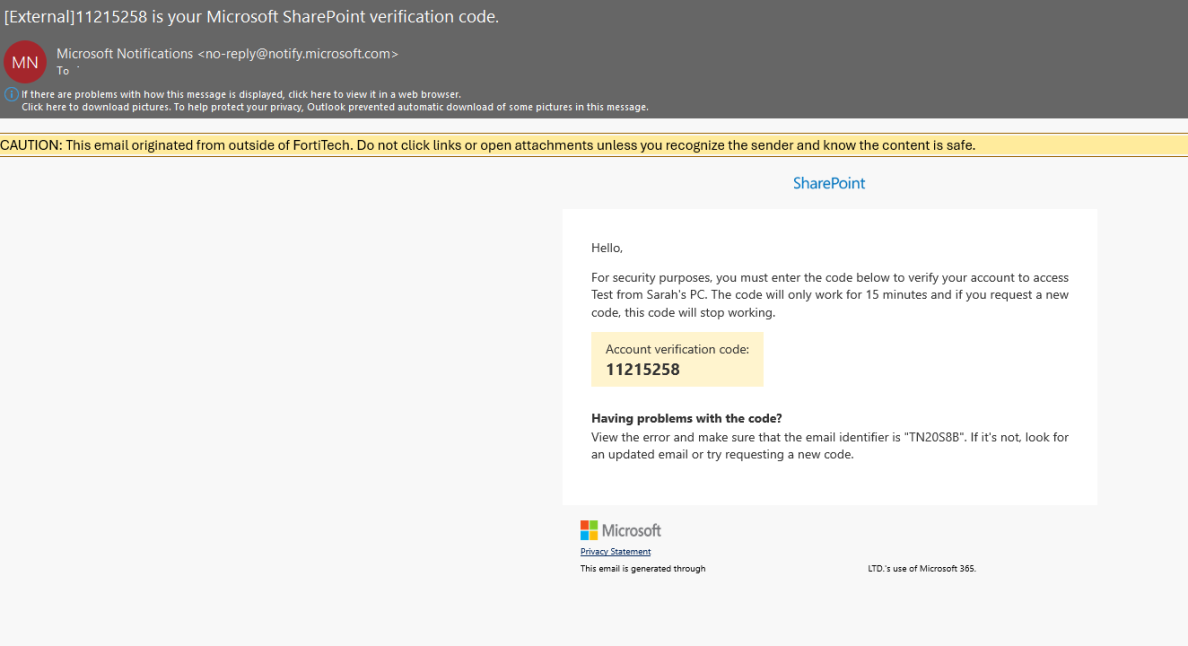
Task: Click the Hello greeting text
Action: point(605,247)
